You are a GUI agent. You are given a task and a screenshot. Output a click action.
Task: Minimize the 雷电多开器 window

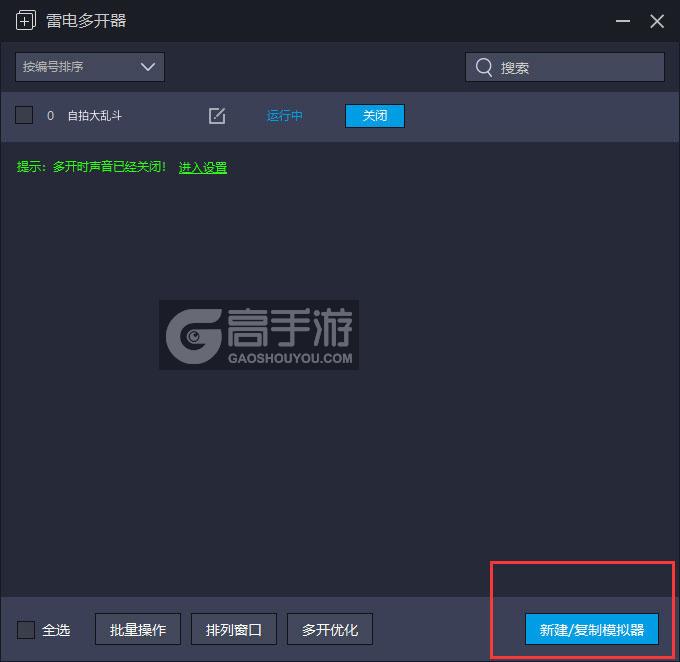(x=623, y=21)
